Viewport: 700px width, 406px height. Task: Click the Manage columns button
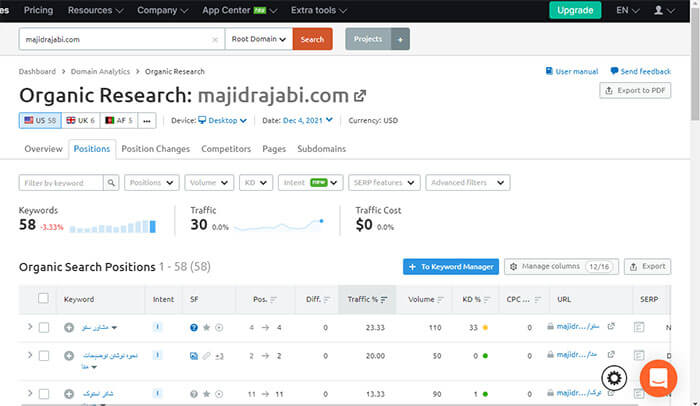click(x=561, y=267)
